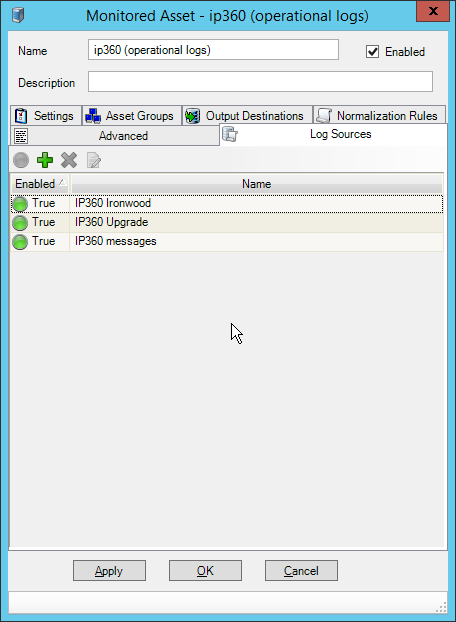Click into the Name input field
This screenshot has width=456, height=622.
pyautogui.click(x=213, y=50)
